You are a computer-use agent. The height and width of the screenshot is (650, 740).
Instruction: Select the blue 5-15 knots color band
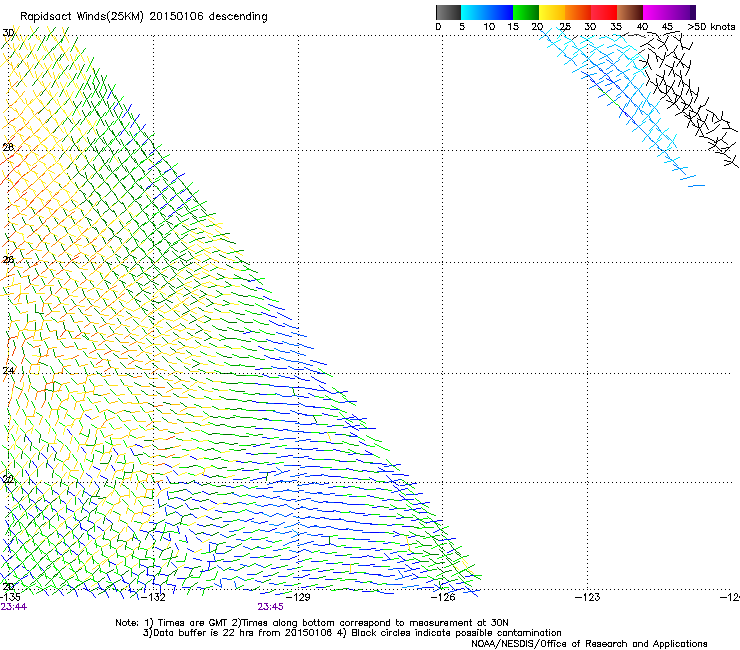point(487,12)
